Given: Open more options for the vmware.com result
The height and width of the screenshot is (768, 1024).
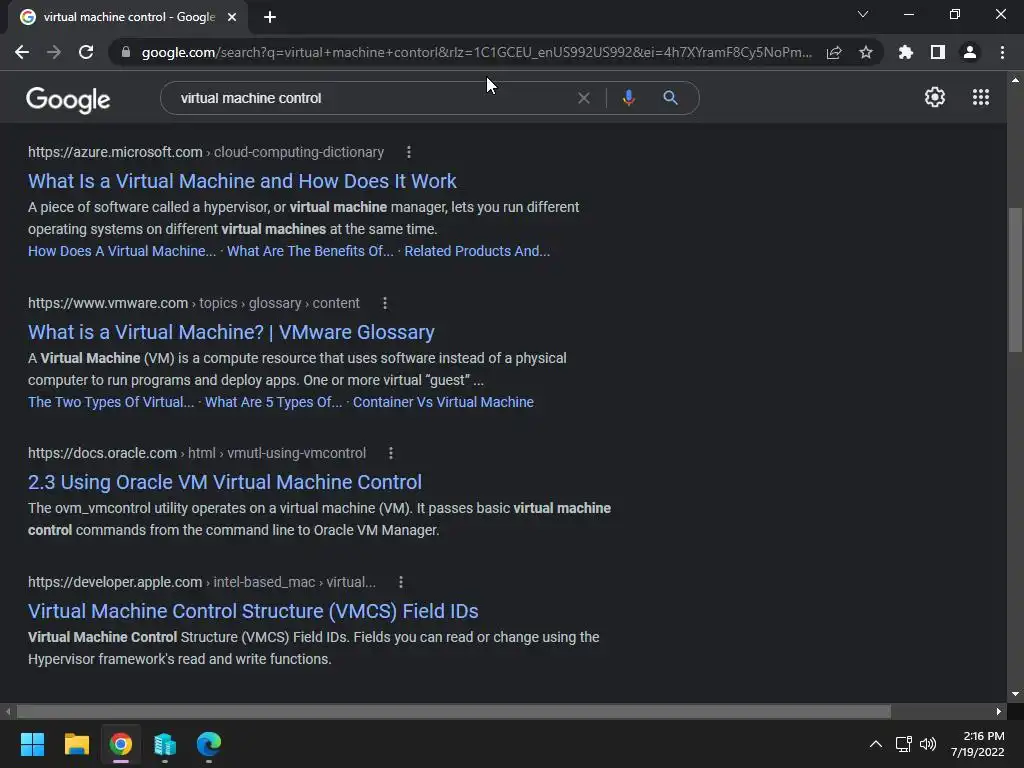Looking at the screenshot, I should click(x=385, y=303).
